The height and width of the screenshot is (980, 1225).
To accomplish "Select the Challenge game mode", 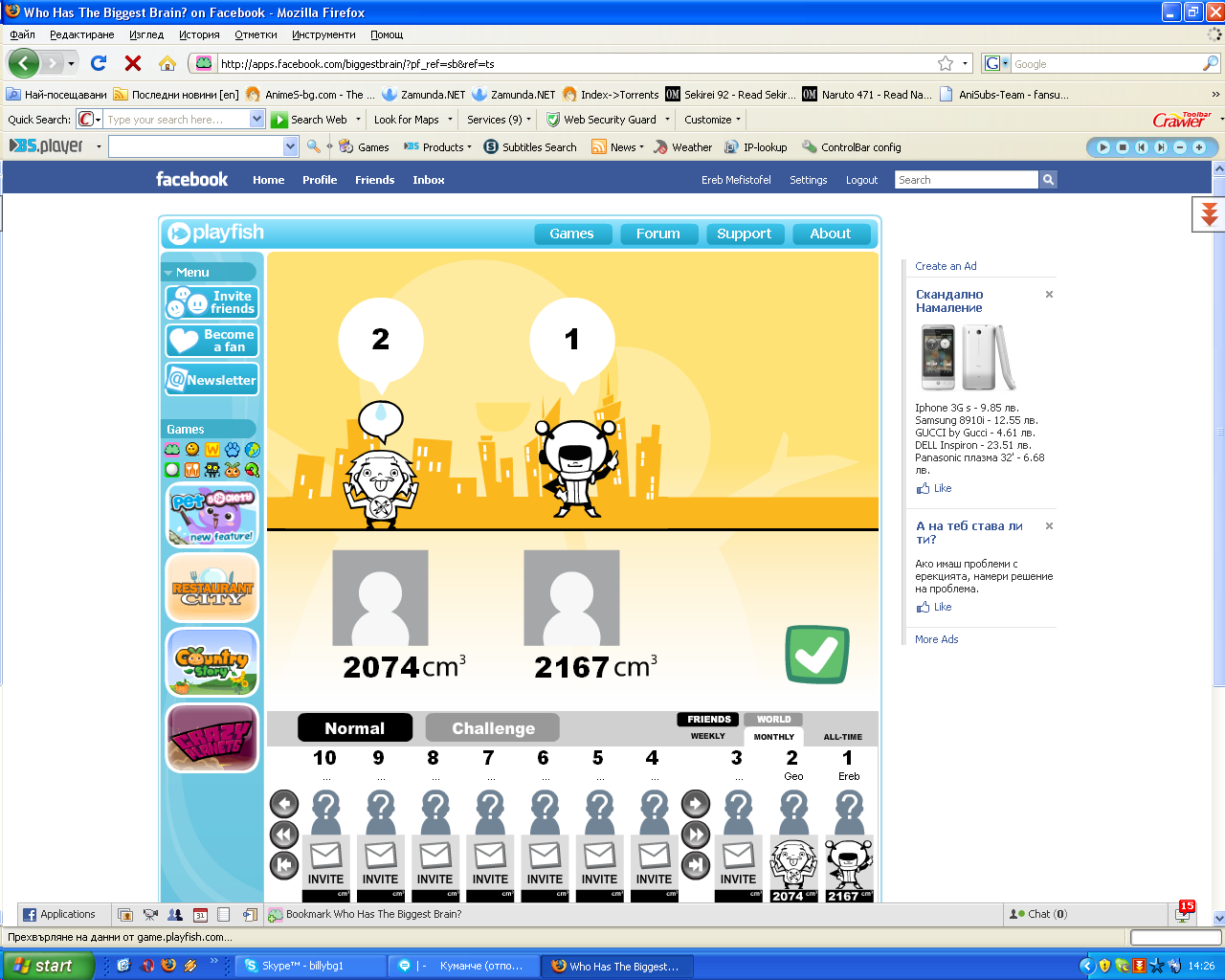I will [493, 728].
